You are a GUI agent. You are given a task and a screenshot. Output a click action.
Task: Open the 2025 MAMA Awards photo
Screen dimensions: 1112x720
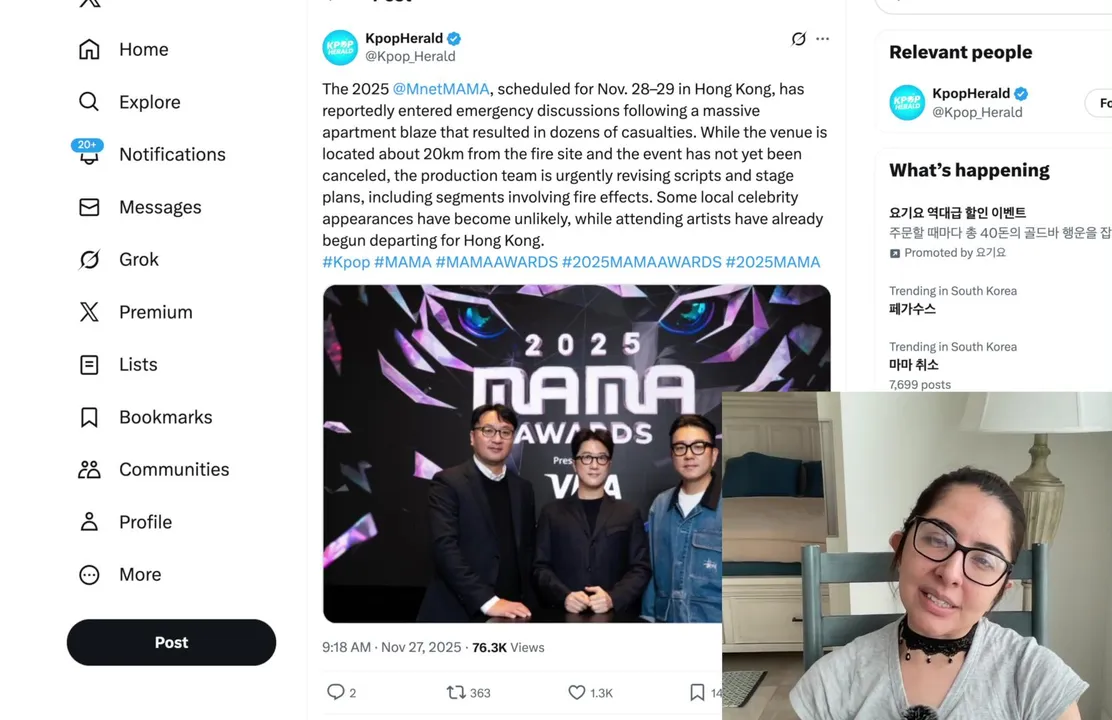click(520, 450)
